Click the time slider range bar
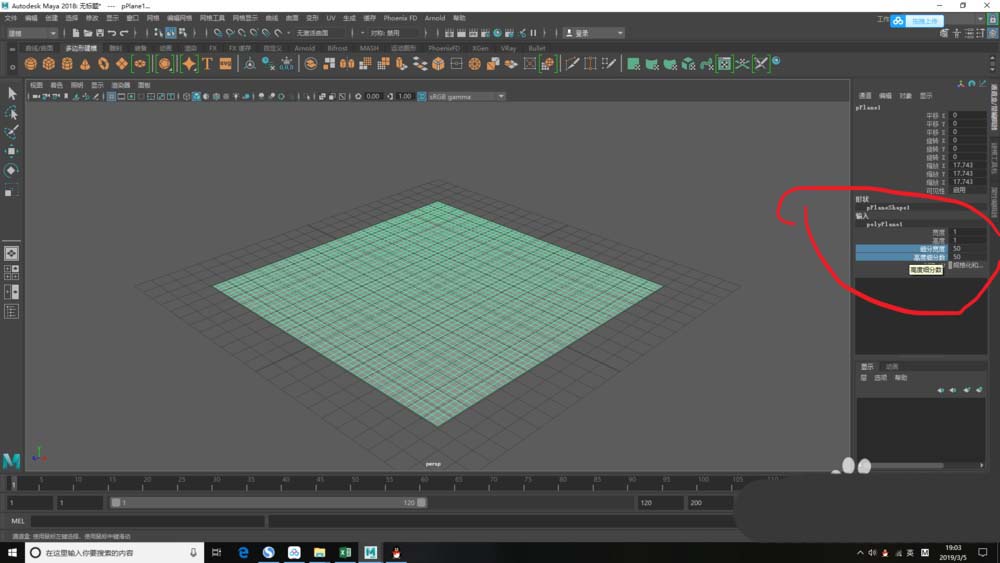 tap(268, 503)
